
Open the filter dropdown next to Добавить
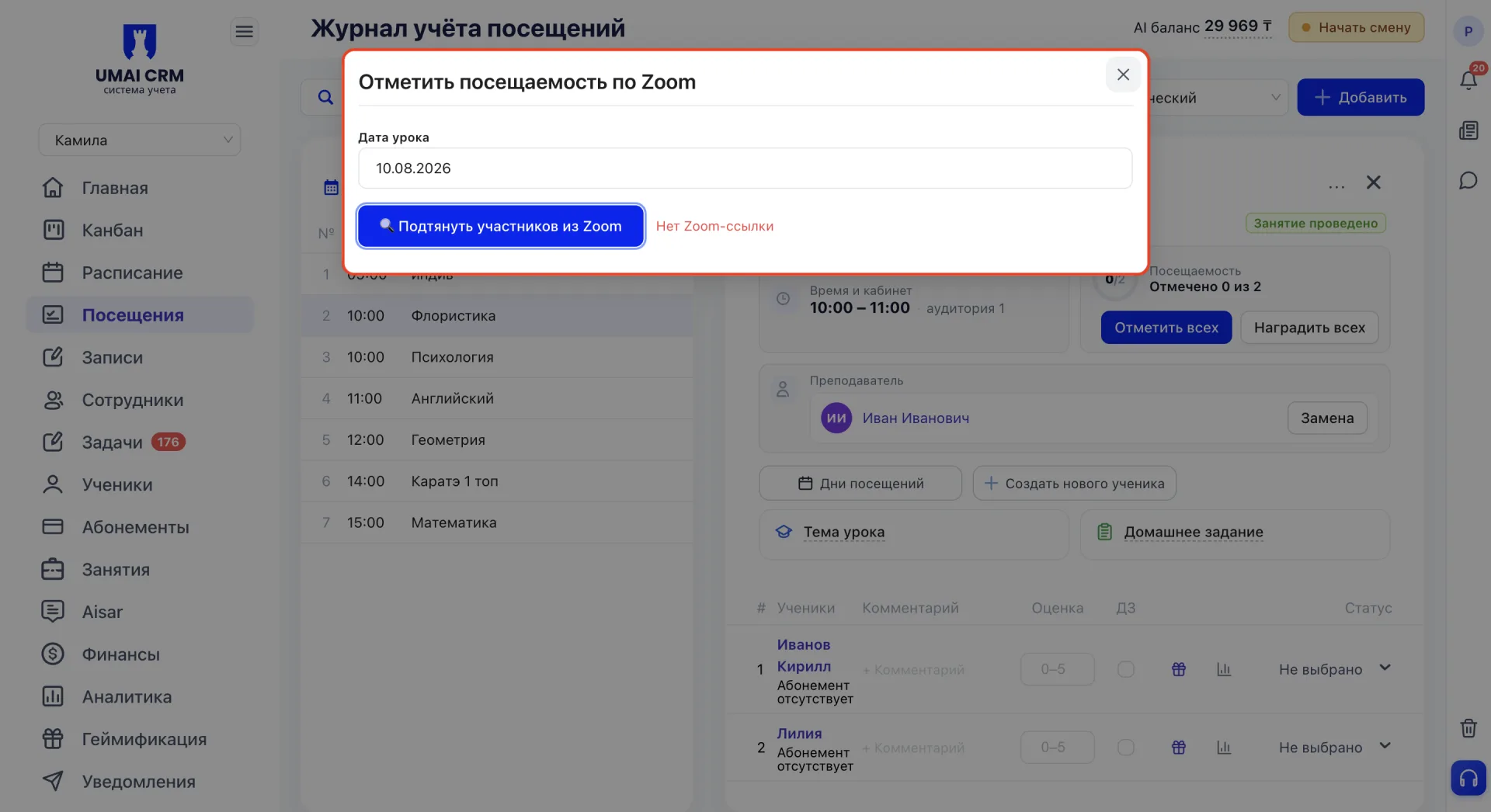coord(1218,97)
